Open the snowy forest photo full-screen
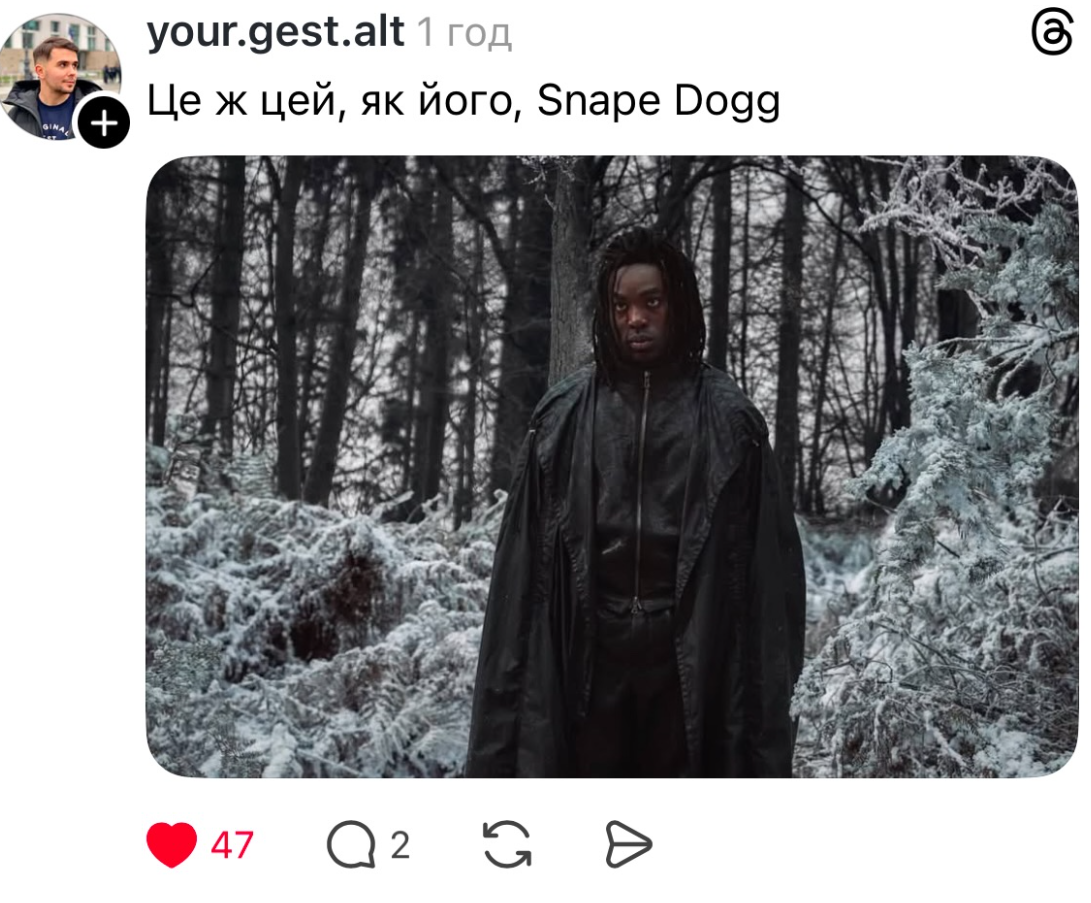The width and height of the screenshot is (1091, 903). pyautogui.click(x=612, y=466)
